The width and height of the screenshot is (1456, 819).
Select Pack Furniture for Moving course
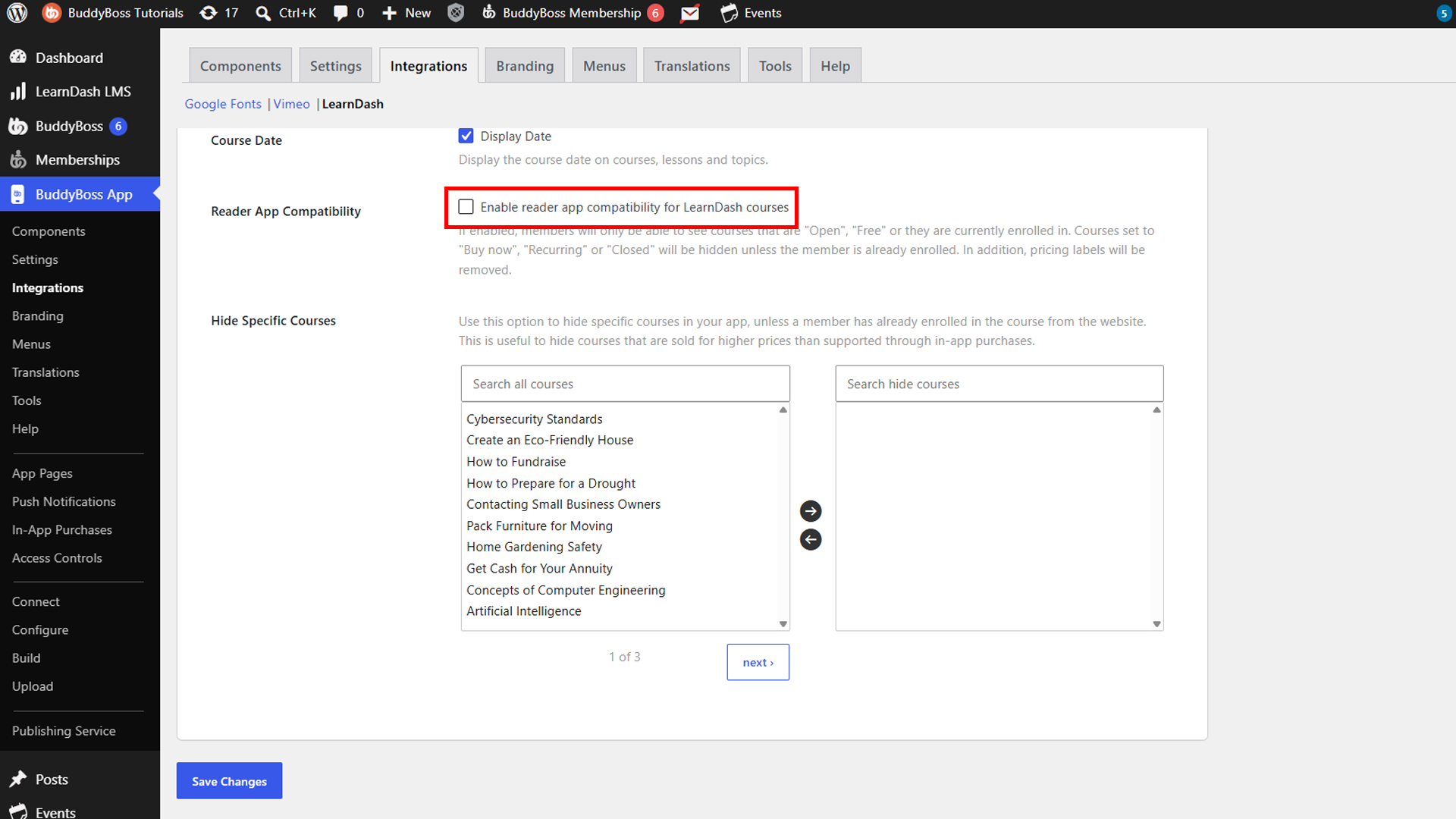click(x=539, y=526)
